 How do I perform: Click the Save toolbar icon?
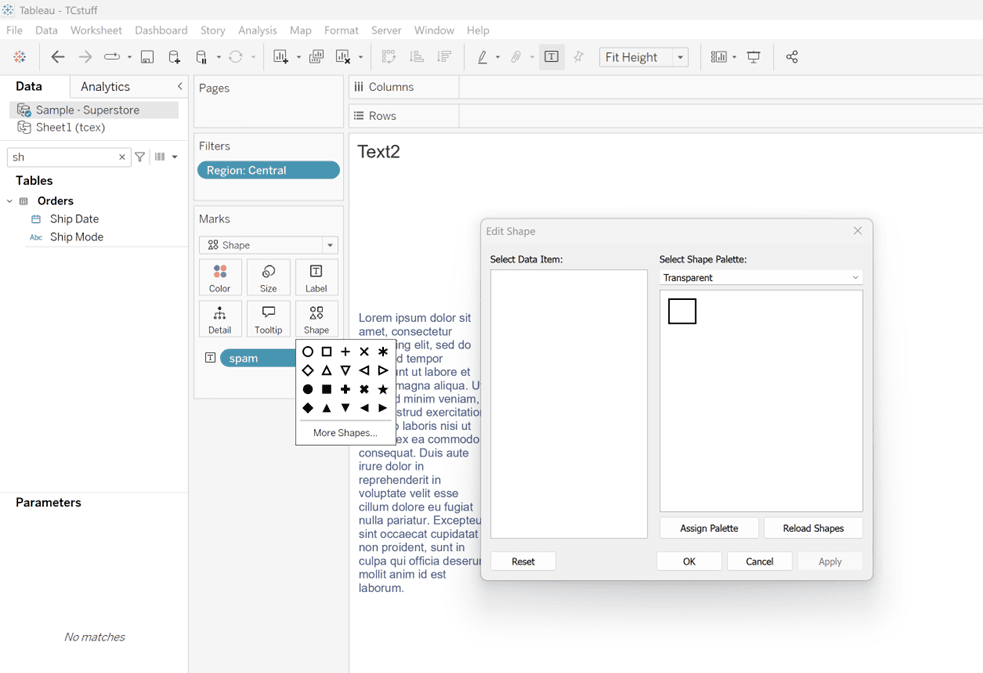click(147, 57)
